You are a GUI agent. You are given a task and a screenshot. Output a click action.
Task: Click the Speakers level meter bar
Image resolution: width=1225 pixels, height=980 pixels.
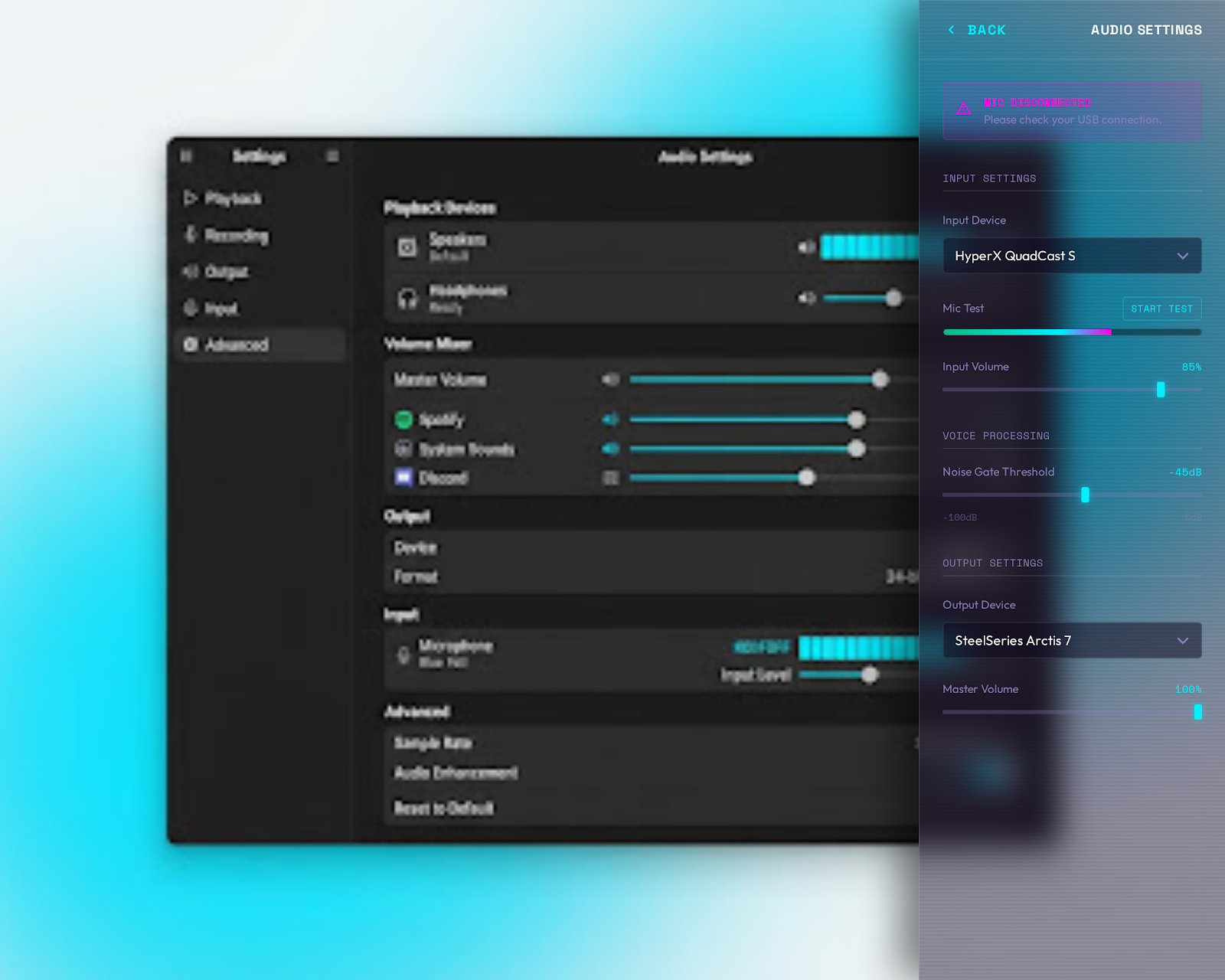click(x=869, y=247)
